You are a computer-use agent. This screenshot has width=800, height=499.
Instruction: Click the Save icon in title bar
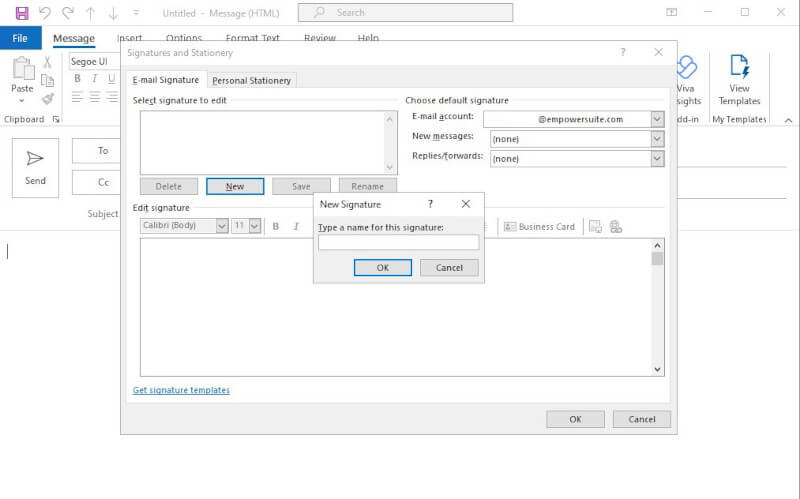coord(22,13)
